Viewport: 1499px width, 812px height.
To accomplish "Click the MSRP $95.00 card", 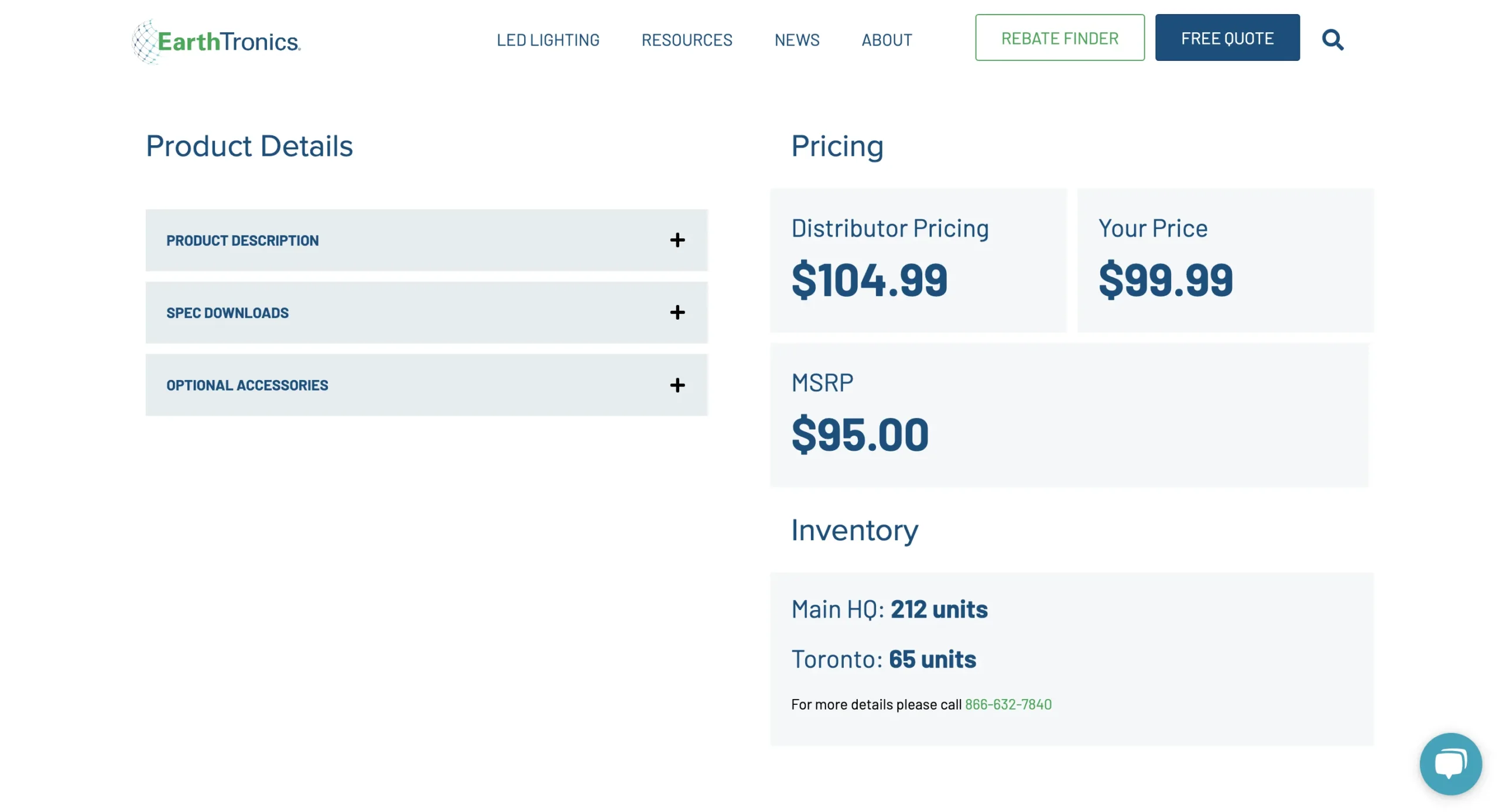I will [1069, 415].
